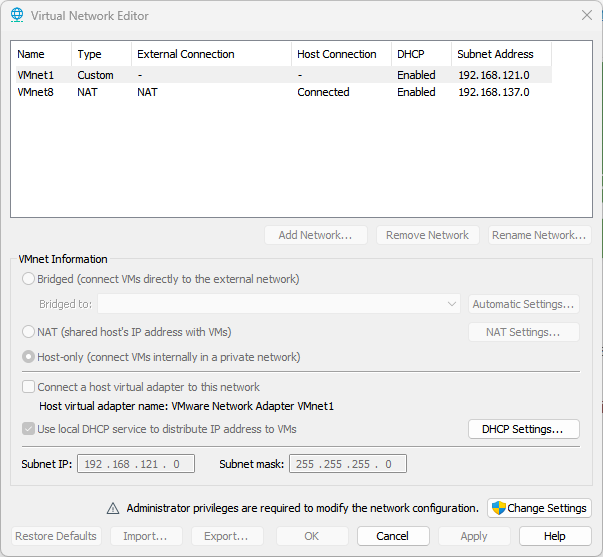
Task: Open the Help button
Action: [555, 536]
